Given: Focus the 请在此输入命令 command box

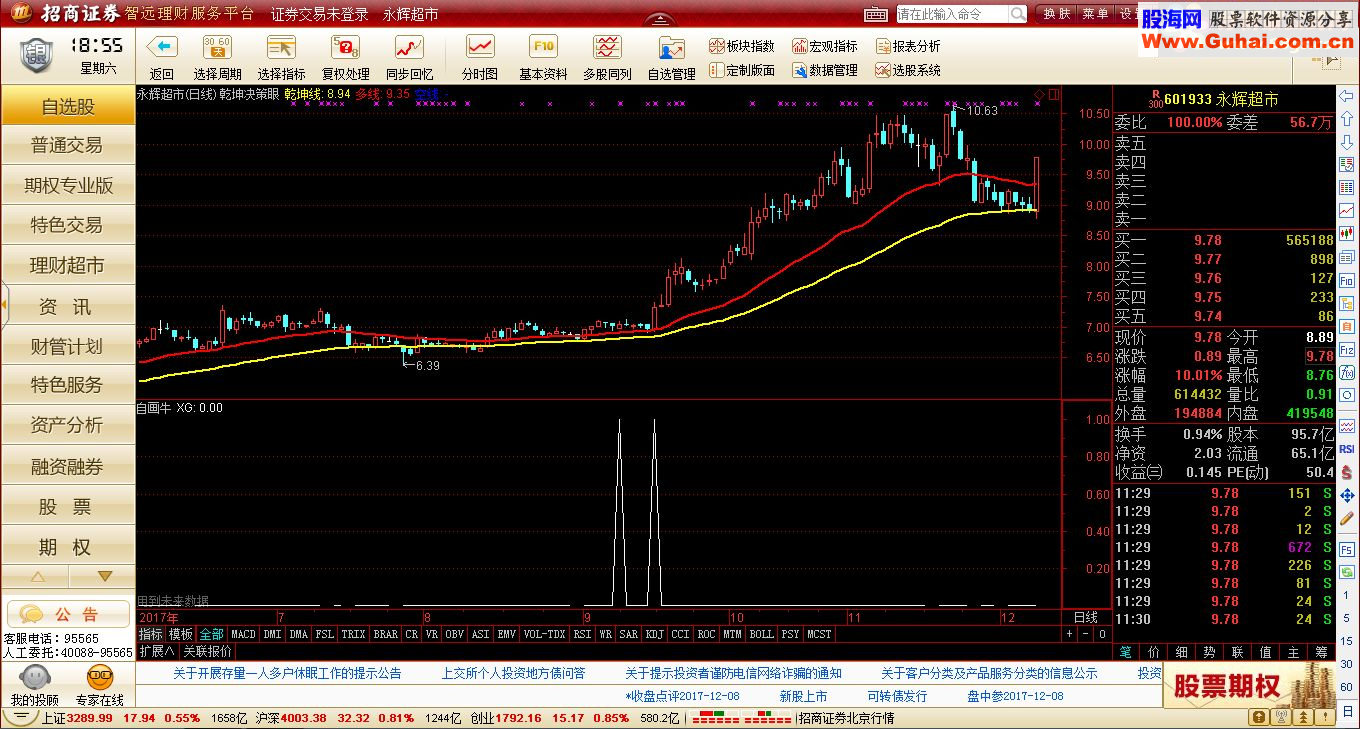Looking at the screenshot, I should tap(951, 14).
